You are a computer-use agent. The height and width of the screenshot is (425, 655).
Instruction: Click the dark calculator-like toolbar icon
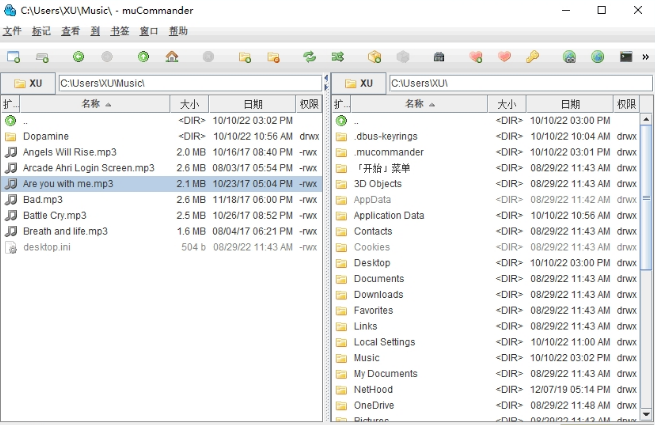click(439, 56)
